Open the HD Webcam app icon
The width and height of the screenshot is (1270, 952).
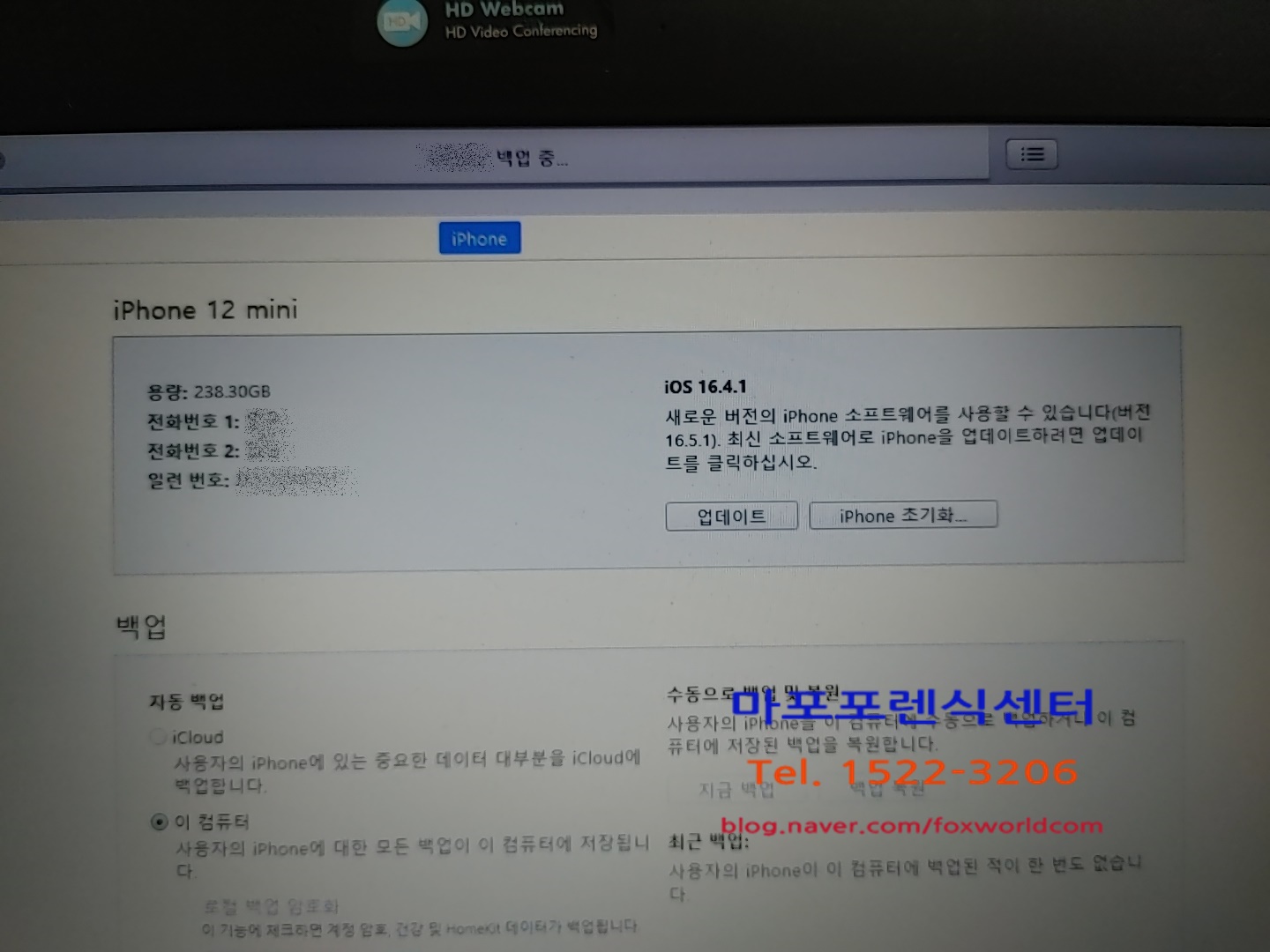tap(402, 22)
